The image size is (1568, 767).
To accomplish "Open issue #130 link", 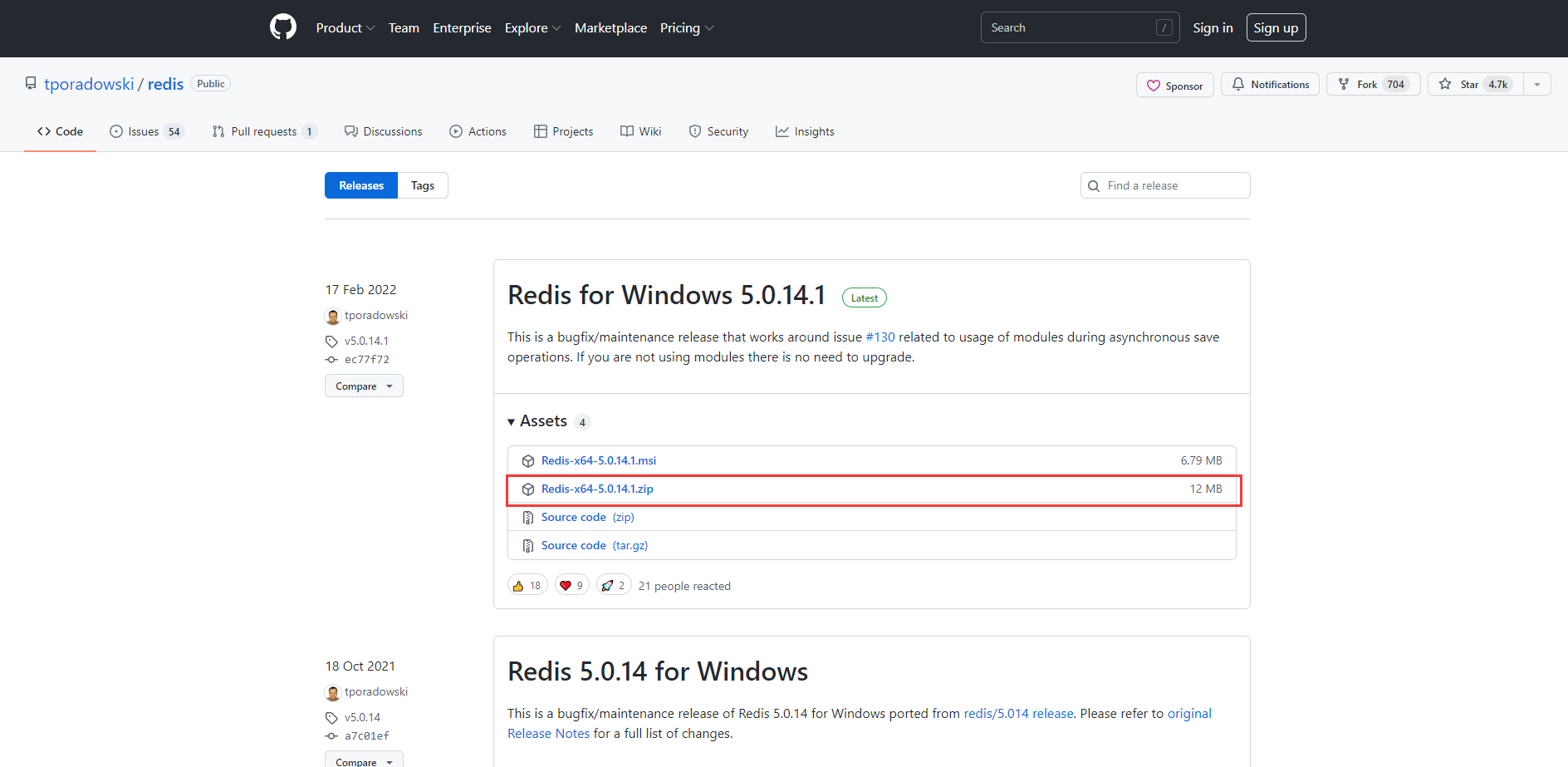I will (880, 337).
